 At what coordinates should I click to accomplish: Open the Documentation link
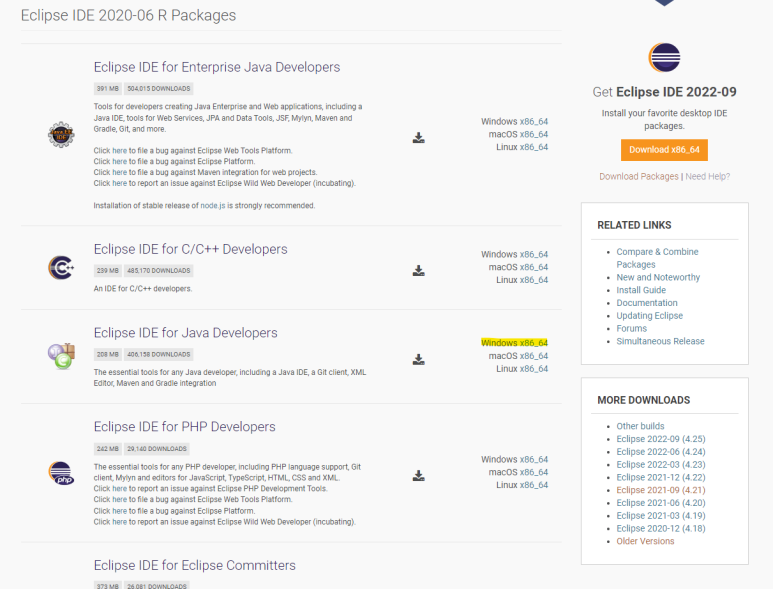(647, 303)
